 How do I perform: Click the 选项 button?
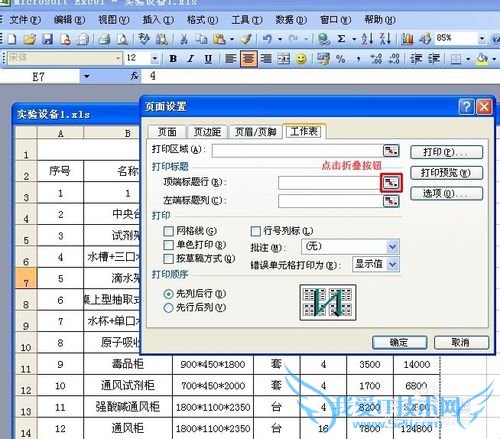coord(446,193)
